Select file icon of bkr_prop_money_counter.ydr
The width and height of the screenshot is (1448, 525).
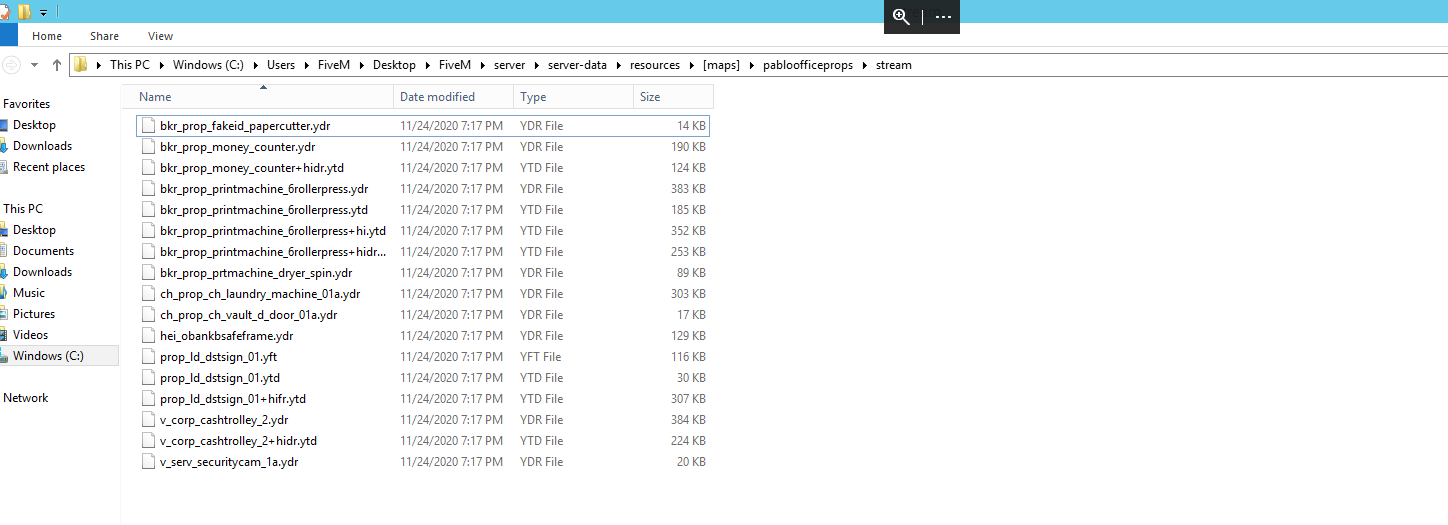pos(148,147)
